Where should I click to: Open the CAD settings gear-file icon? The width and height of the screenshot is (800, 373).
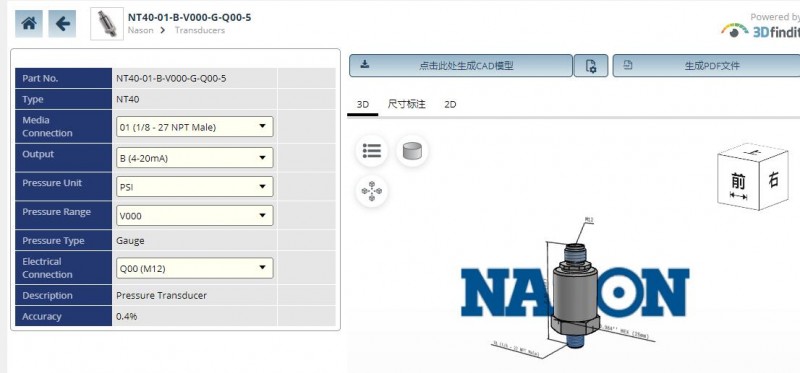591,66
